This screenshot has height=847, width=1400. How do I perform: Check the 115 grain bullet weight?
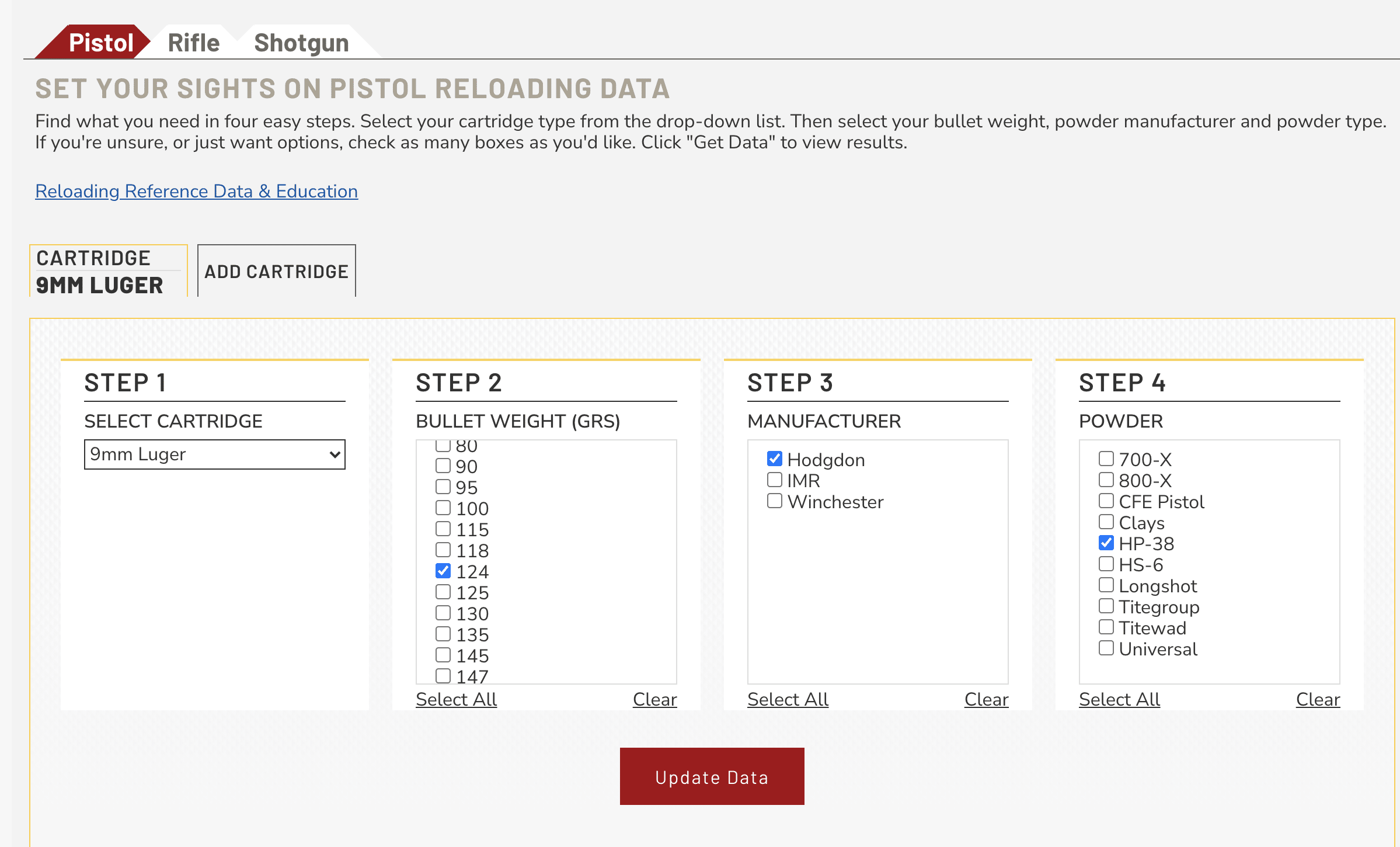443,529
